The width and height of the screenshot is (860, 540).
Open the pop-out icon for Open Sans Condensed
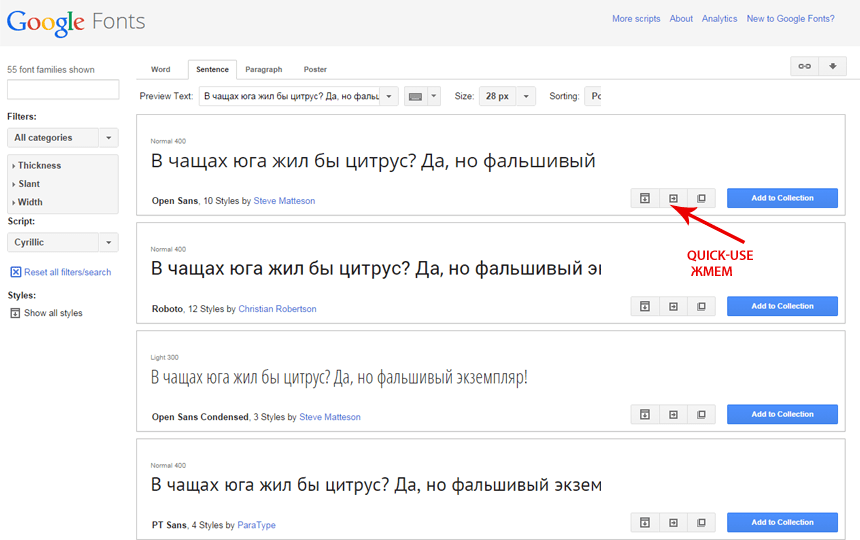pos(701,414)
